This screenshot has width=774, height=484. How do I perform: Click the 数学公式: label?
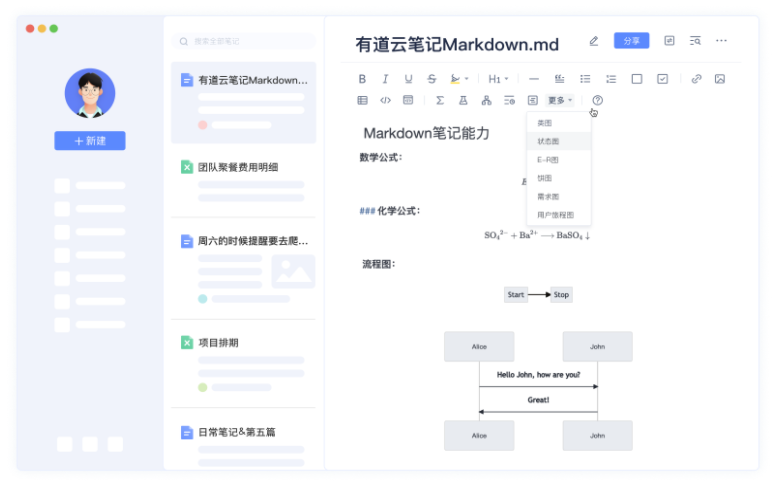(x=381, y=157)
